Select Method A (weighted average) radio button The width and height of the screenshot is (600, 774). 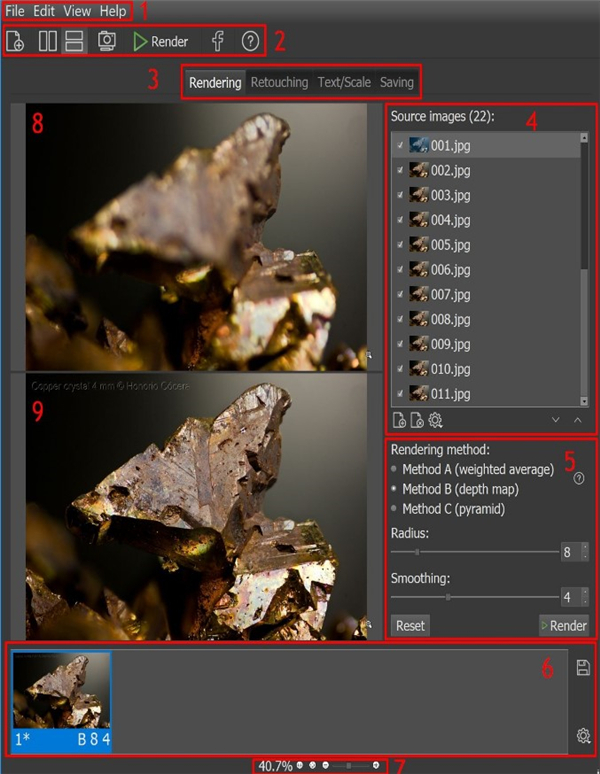pos(395,469)
